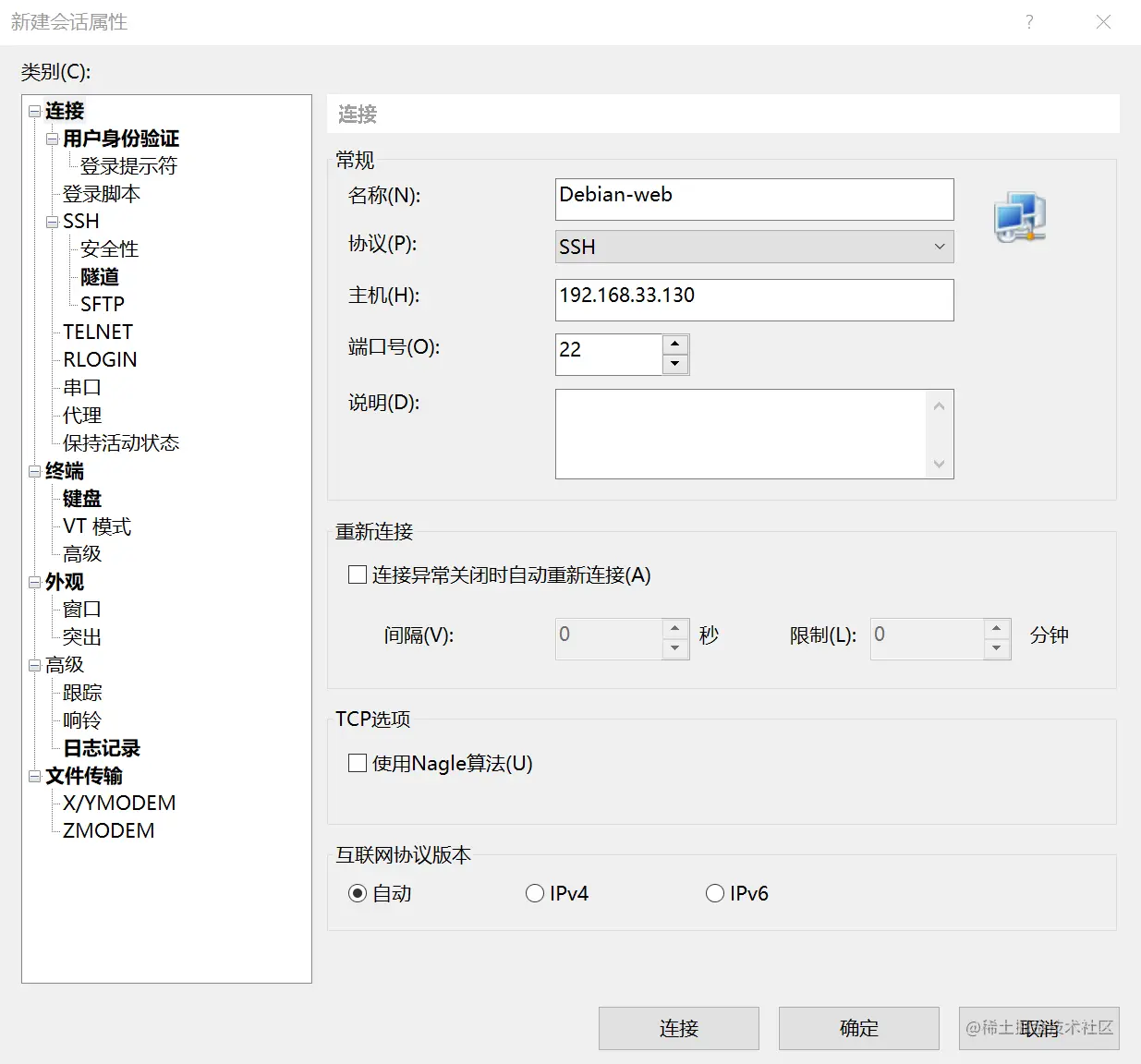Enable the 使用Nagle算法 checkbox
This screenshot has width=1141, height=1064.
[x=358, y=763]
